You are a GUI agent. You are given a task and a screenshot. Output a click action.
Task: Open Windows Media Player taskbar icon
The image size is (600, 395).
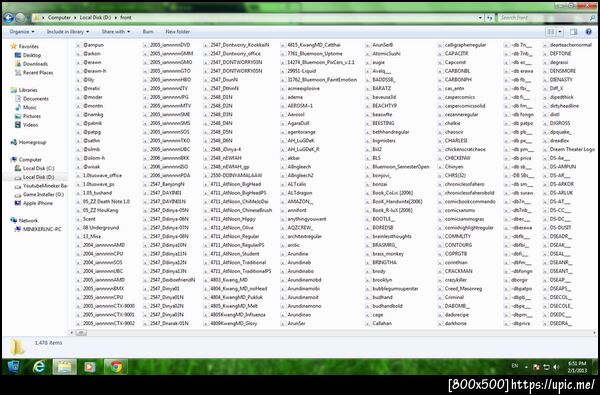[x=90, y=367]
